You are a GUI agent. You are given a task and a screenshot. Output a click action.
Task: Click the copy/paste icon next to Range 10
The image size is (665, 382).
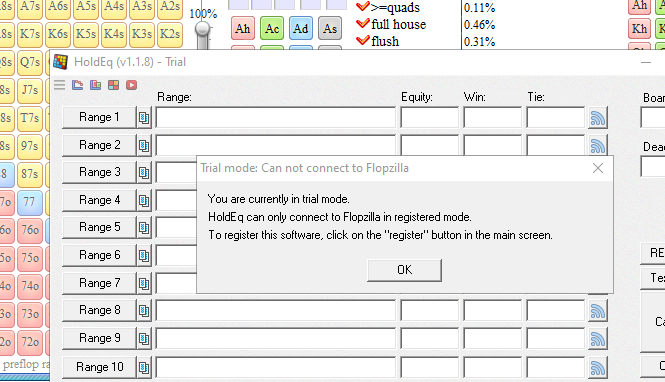coord(144,367)
